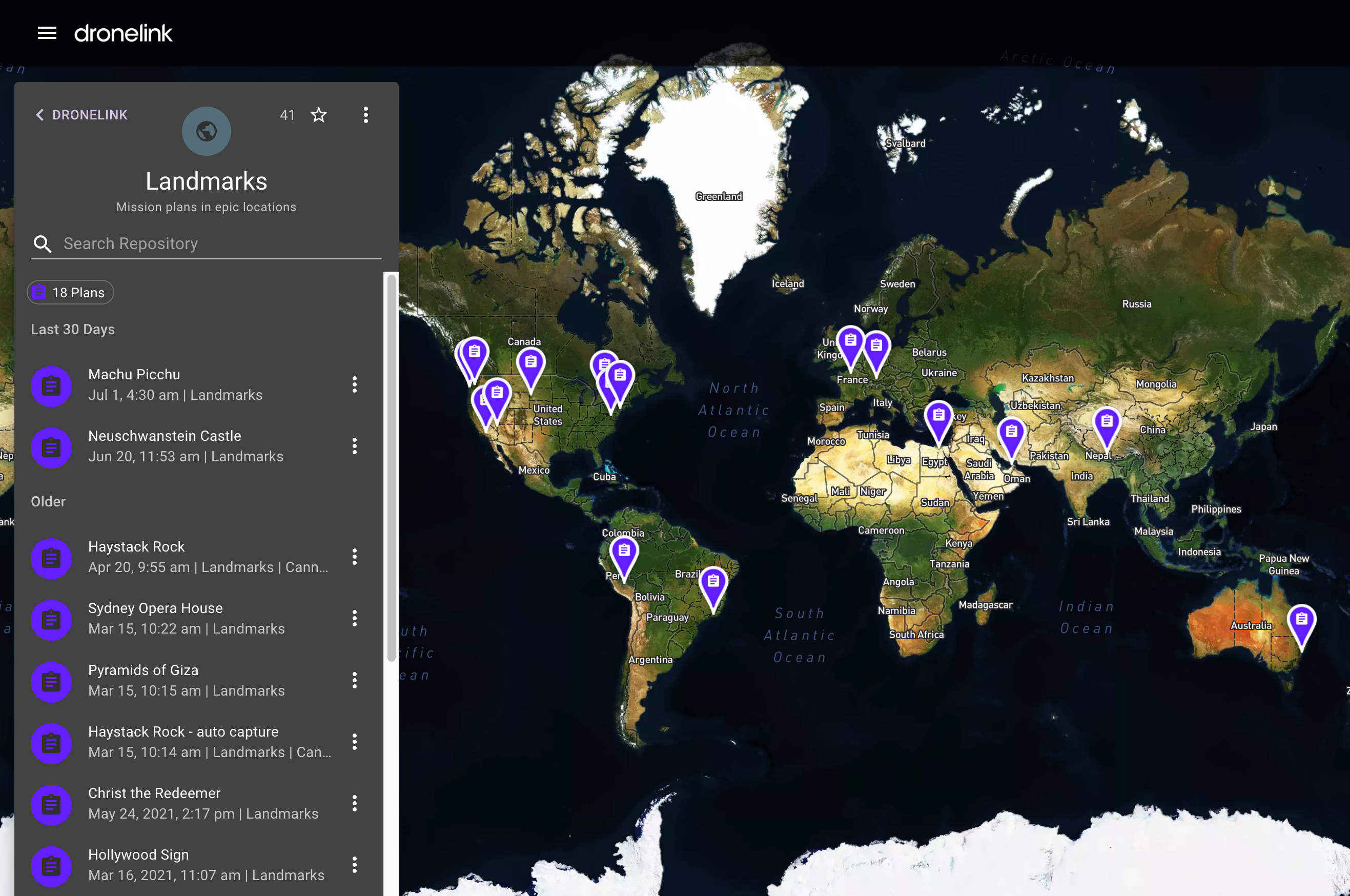Viewport: 1350px width, 896px height.
Task: Click the globe repository avatar icon
Action: tap(206, 131)
